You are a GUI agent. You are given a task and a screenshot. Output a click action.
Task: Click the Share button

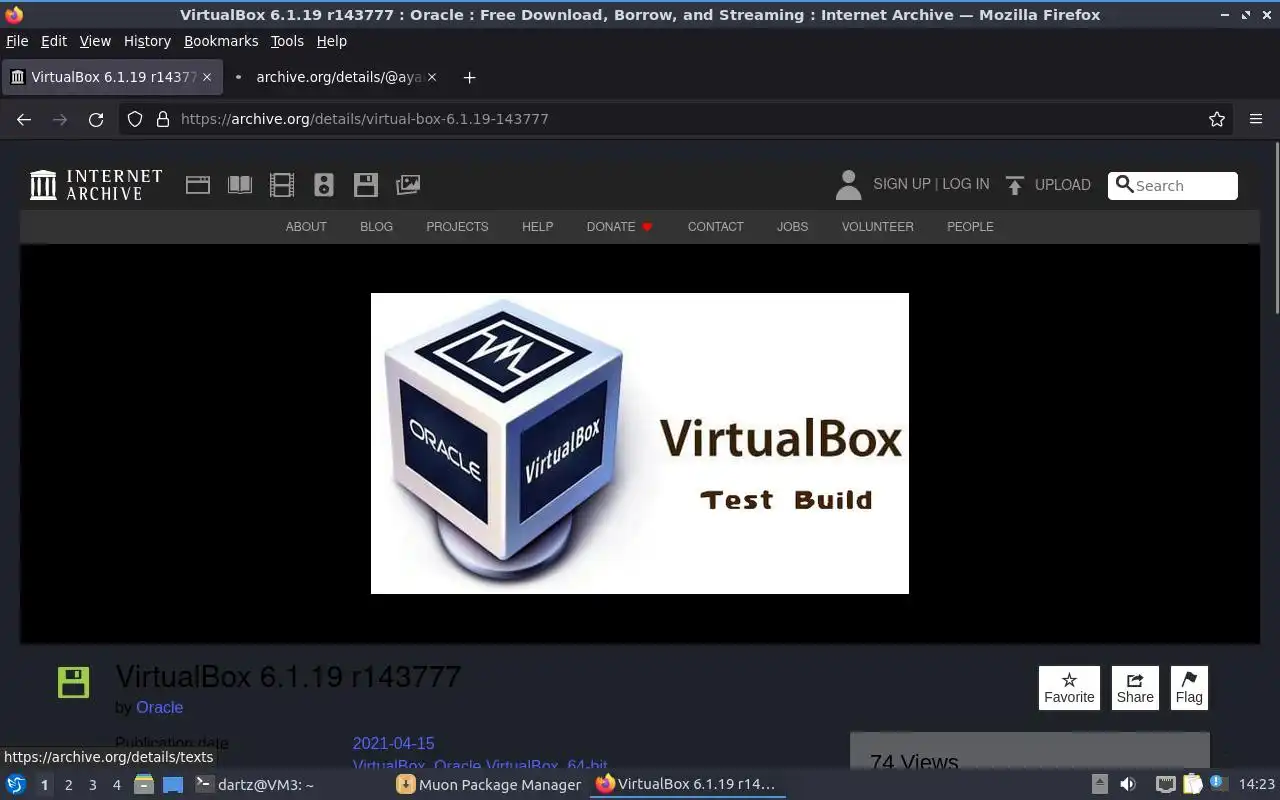click(1135, 688)
